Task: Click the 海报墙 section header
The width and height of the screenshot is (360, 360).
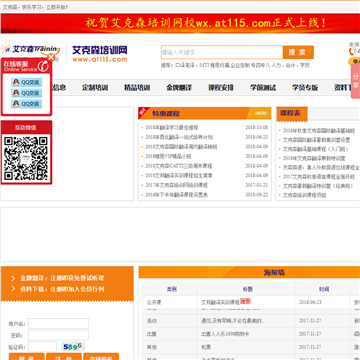Action: click(x=274, y=273)
